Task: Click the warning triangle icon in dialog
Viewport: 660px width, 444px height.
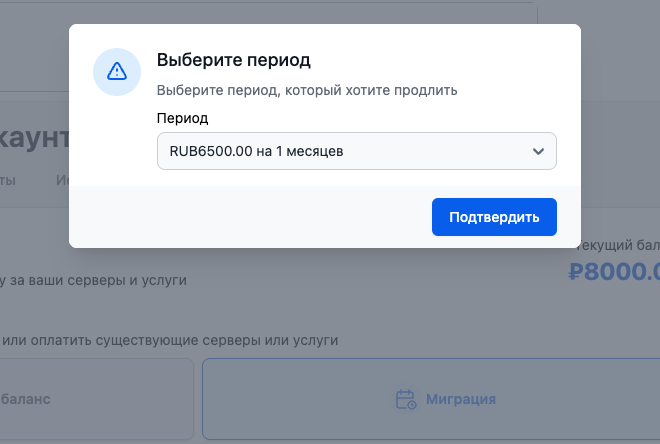Action: coord(117,71)
